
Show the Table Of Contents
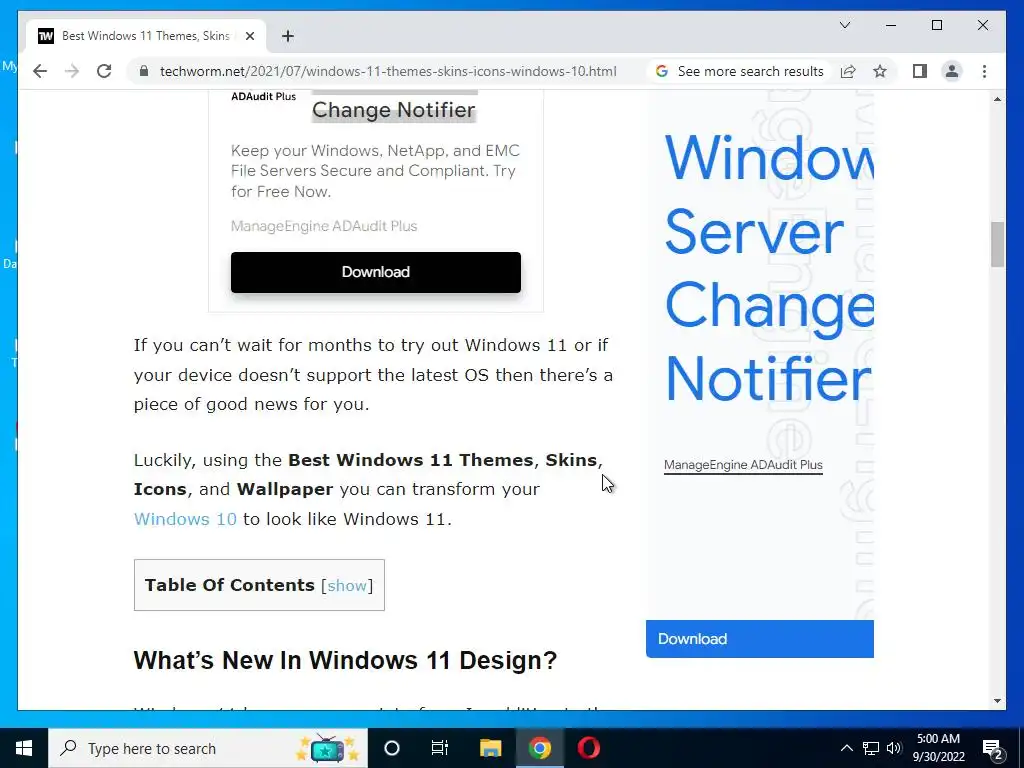[347, 585]
